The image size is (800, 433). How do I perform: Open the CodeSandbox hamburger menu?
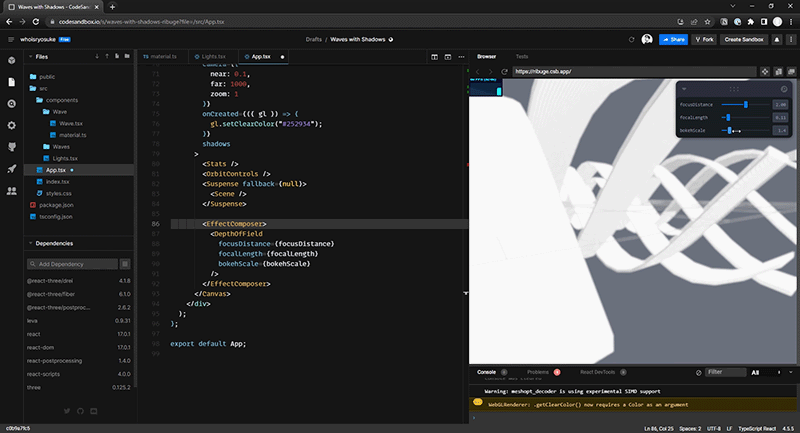11,39
